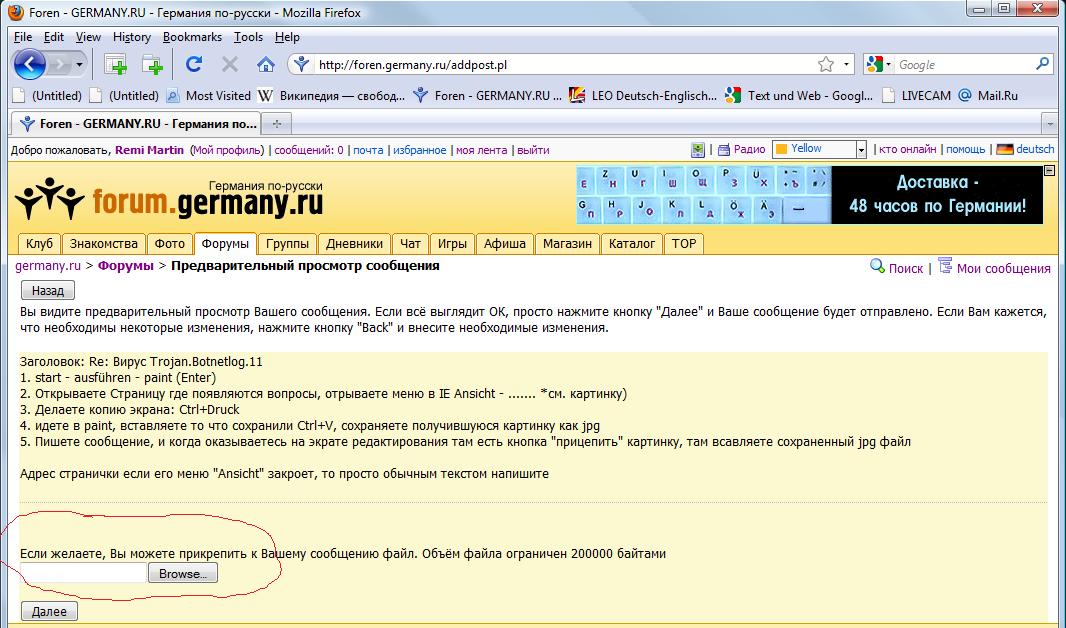Viewport: 1066px width, 628px height.
Task: Click the site favicon in the address bar
Action: [301, 65]
